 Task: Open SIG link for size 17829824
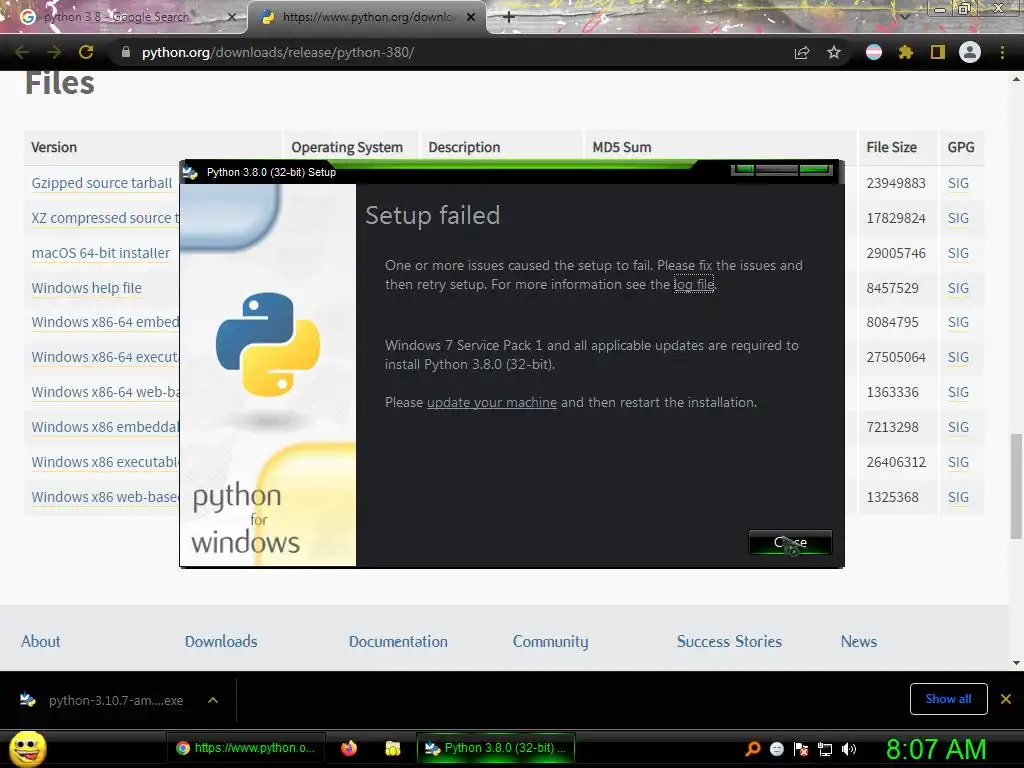[x=958, y=218]
